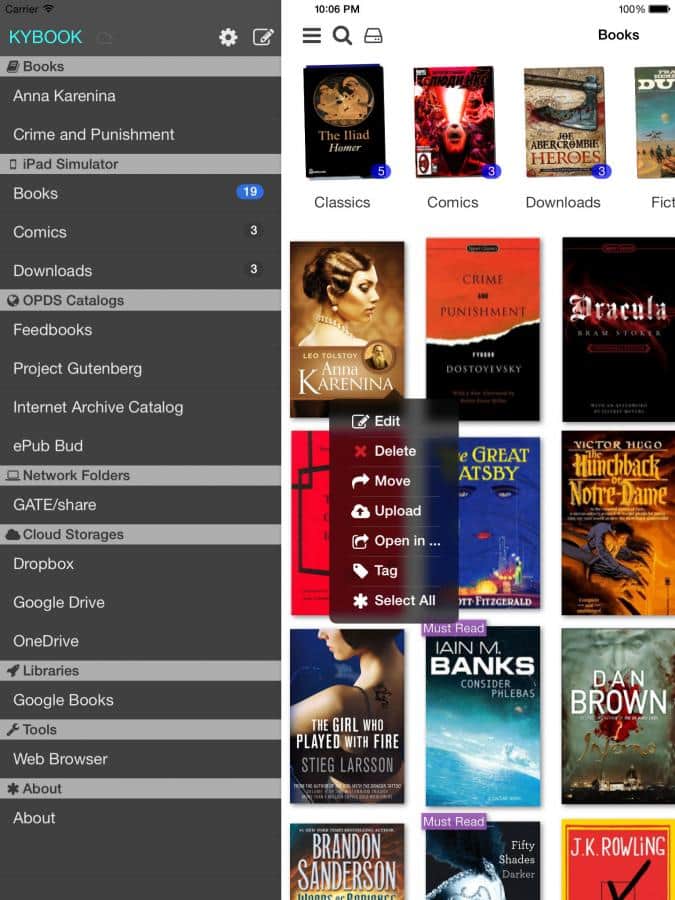Viewport: 675px width, 900px height.
Task: Open the settings gear in sidebar header
Action: pyautogui.click(x=228, y=37)
